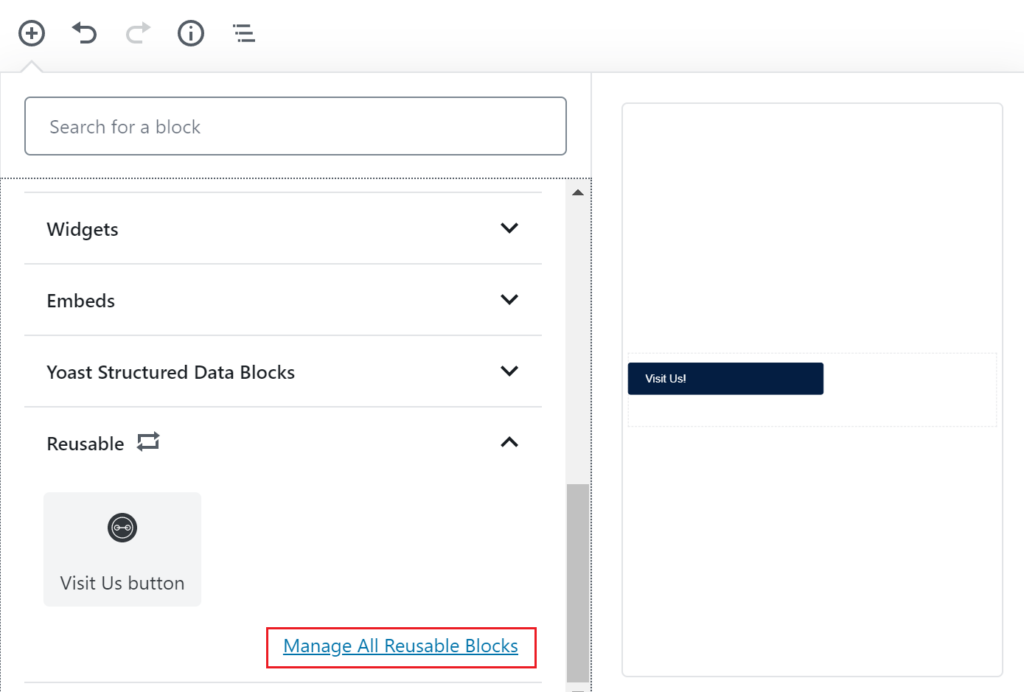1024x692 pixels.
Task: Click the Visit Us! preview button
Action: pos(726,379)
